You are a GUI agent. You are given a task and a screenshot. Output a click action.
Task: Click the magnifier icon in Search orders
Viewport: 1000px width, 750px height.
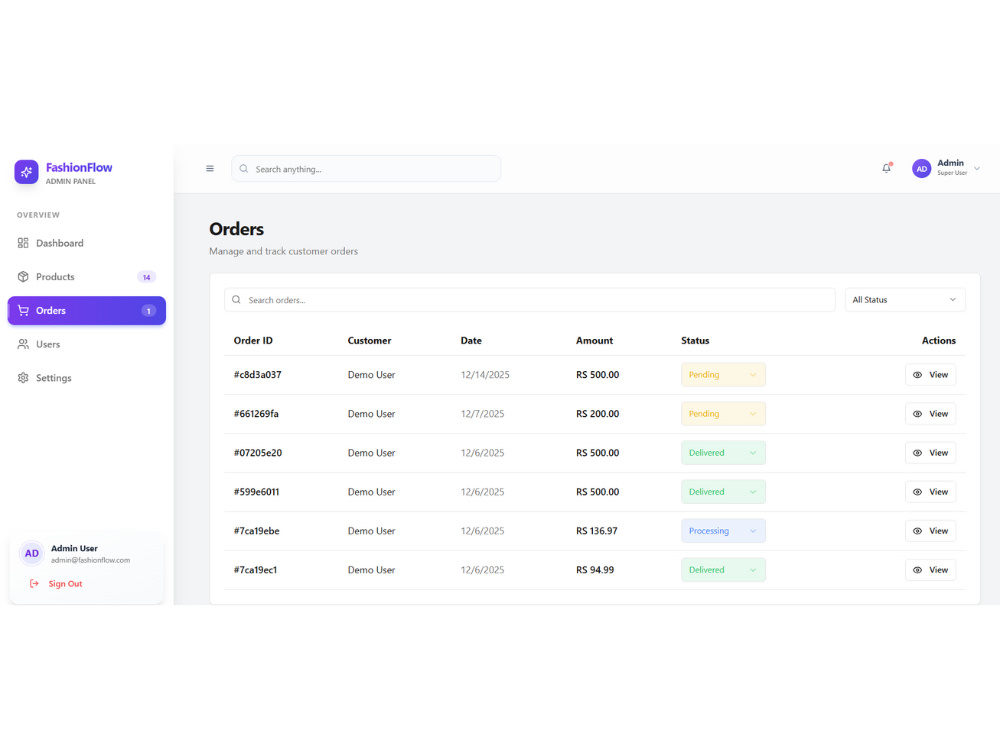pyautogui.click(x=237, y=300)
